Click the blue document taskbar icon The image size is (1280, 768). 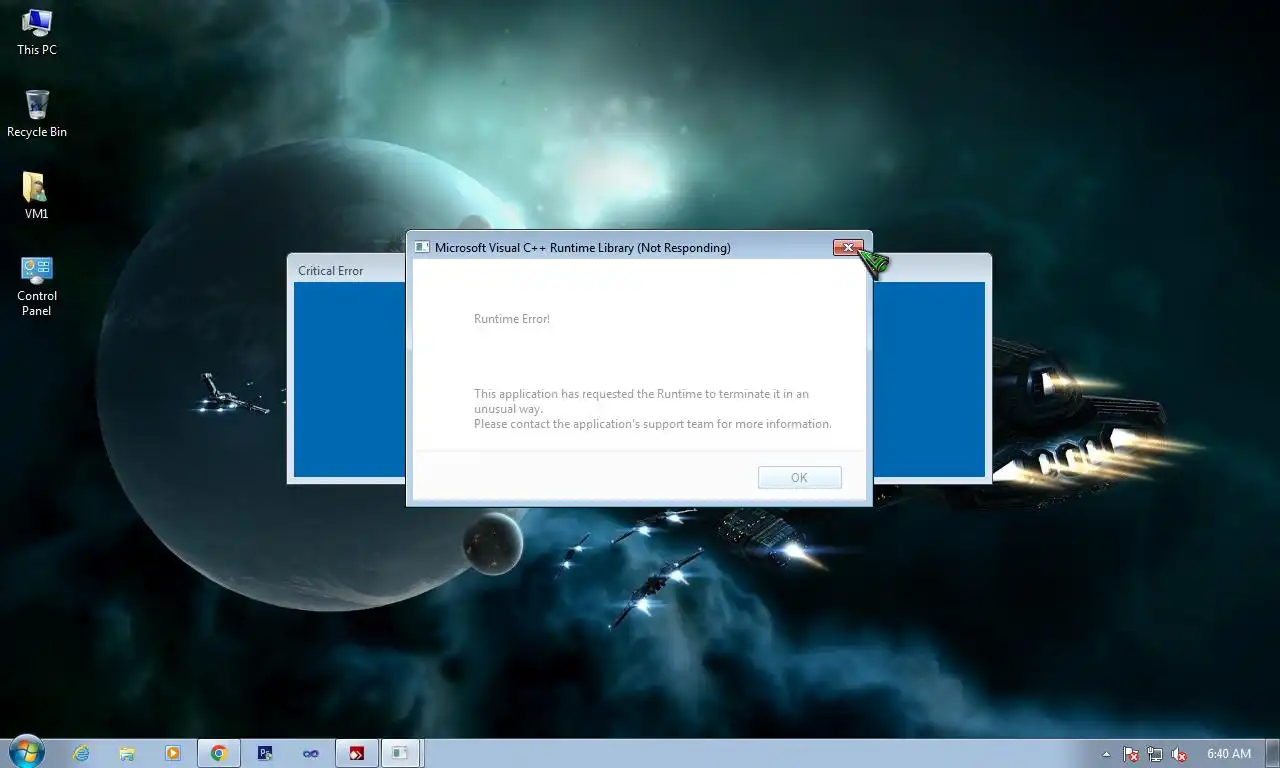tap(265, 753)
